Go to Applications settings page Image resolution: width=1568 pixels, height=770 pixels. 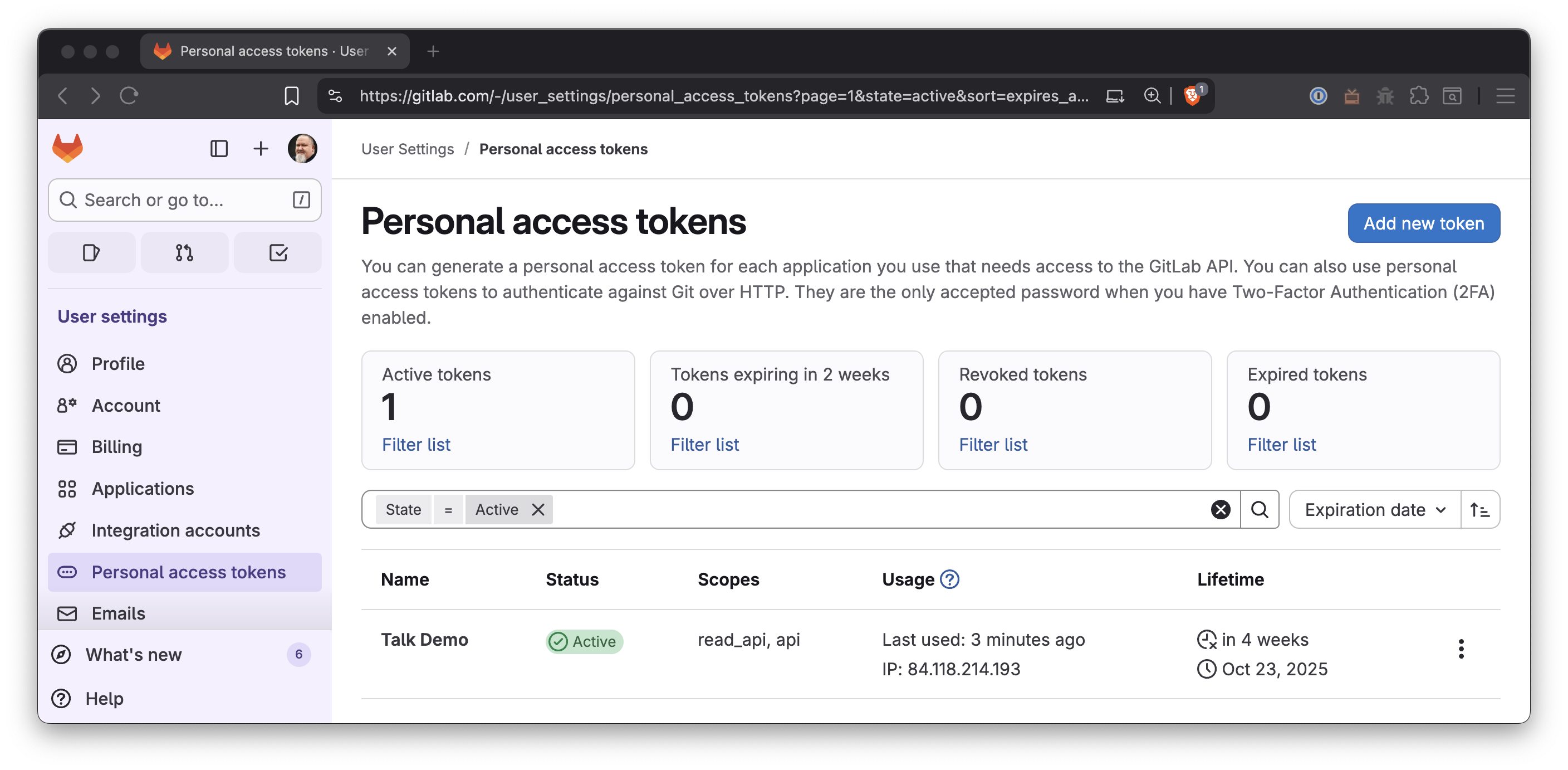pos(143,489)
